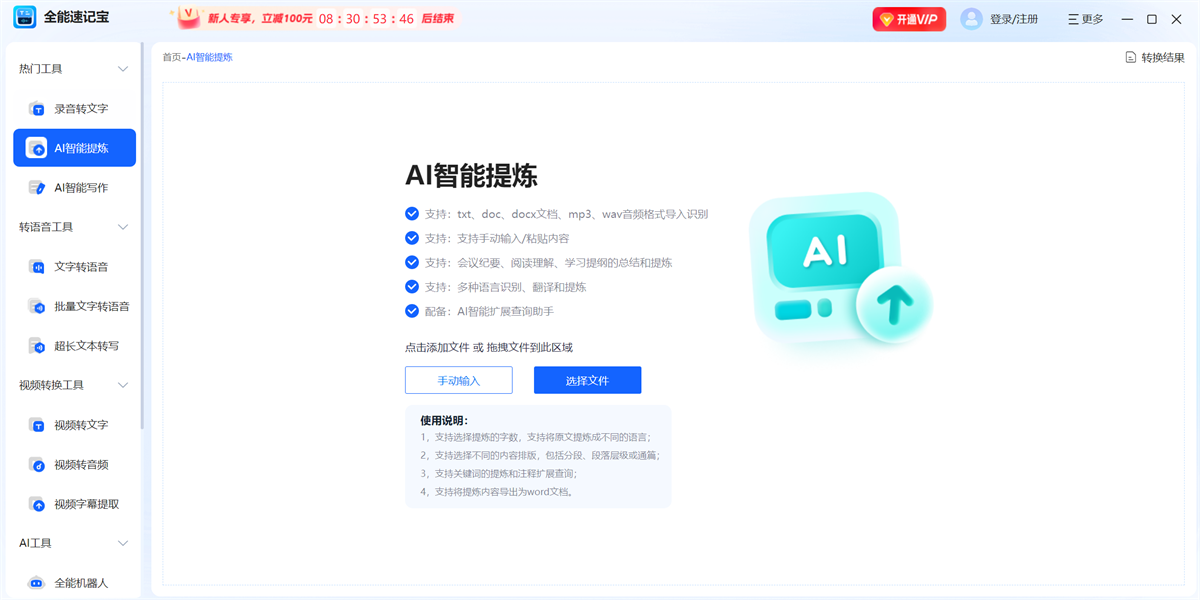1200x600 pixels.
Task: Open the 视频转音频 tool icon
Action: [37, 465]
